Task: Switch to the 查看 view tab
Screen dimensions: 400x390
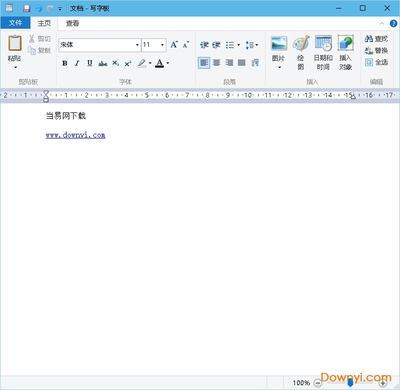Action: (72, 23)
